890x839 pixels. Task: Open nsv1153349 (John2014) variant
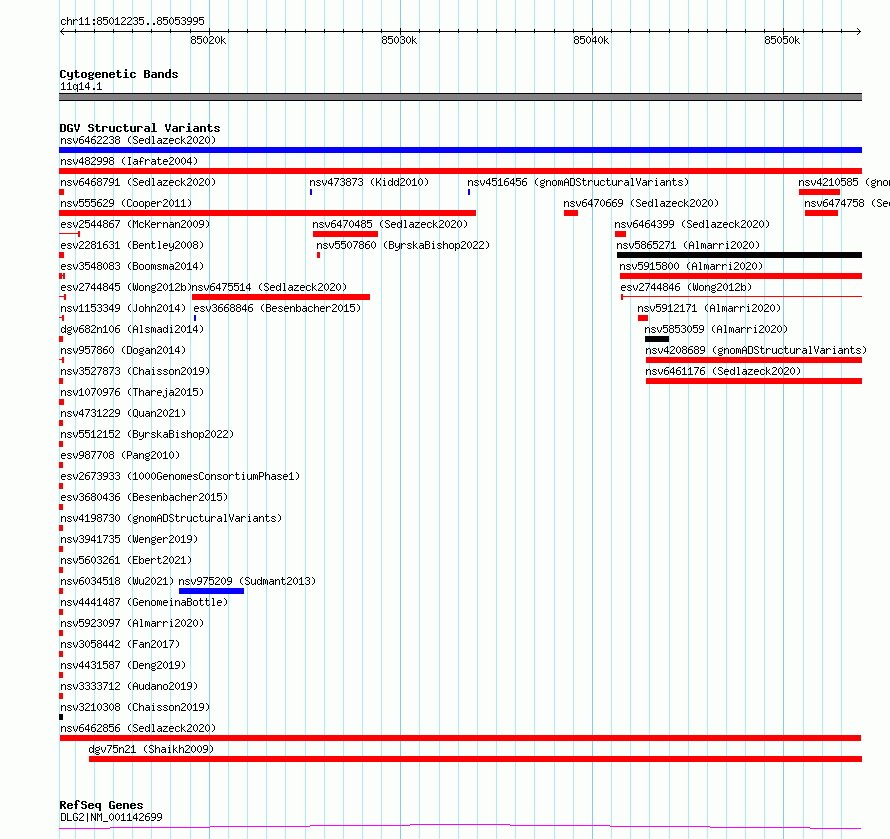123,308
